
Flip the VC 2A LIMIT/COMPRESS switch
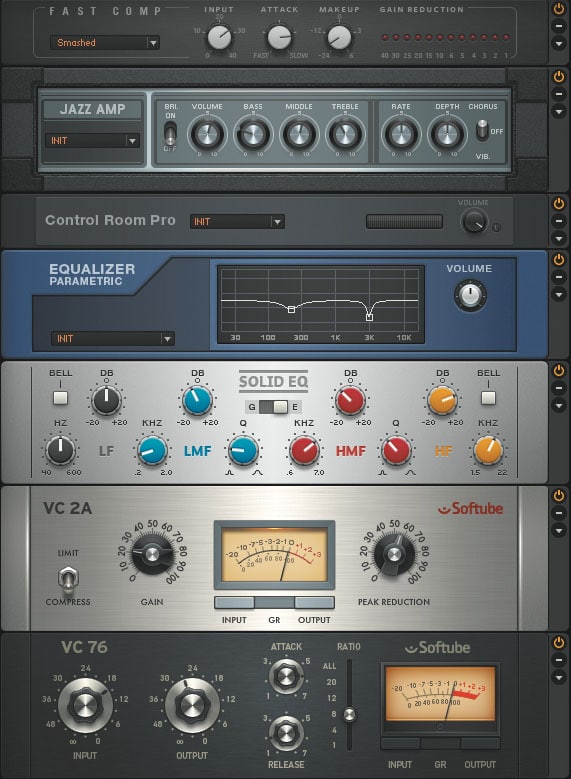68,578
